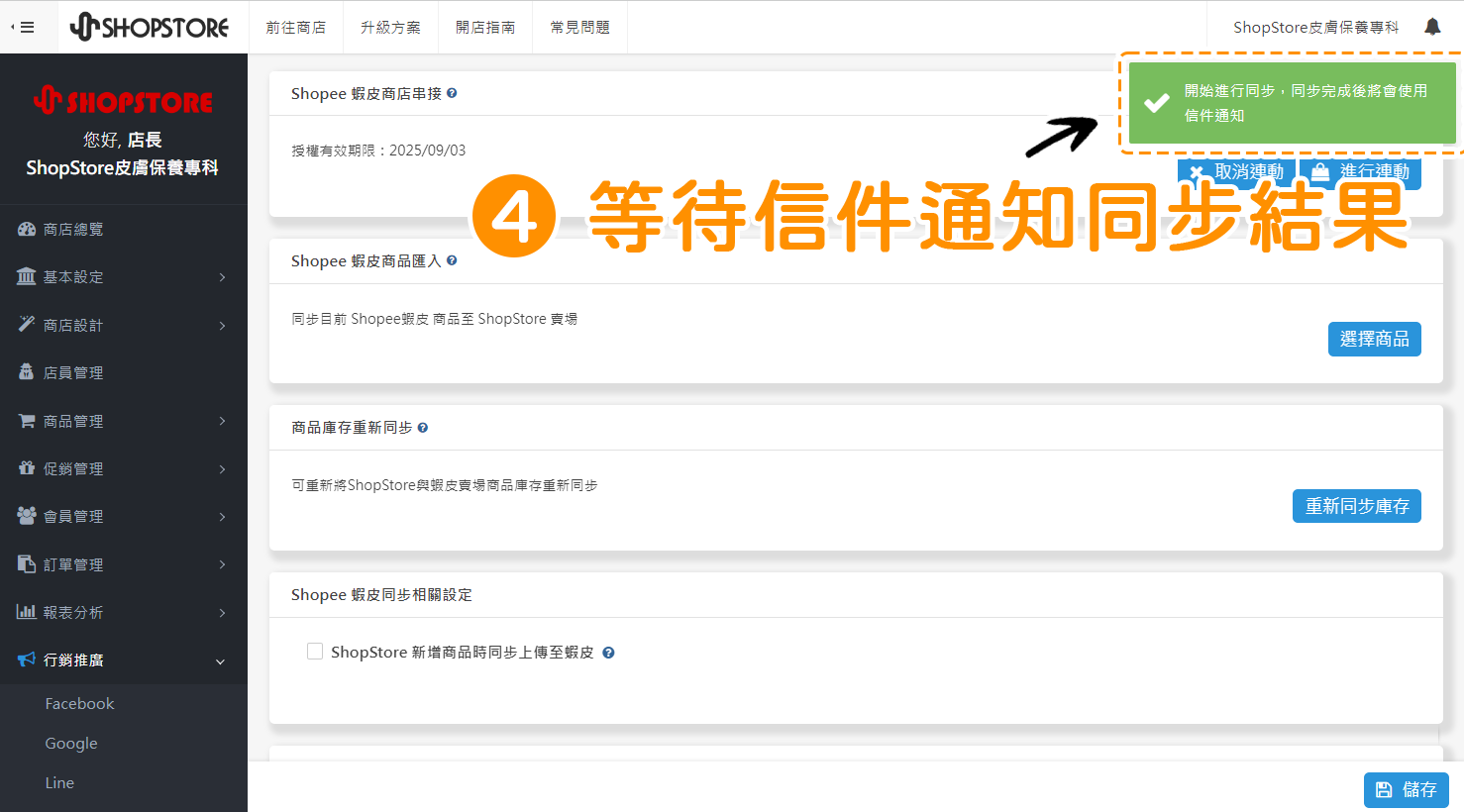Click the 進行連動 button
Image resolution: width=1464 pixels, height=812 pixels.
pyautogui.click(x=1361, y=171)
